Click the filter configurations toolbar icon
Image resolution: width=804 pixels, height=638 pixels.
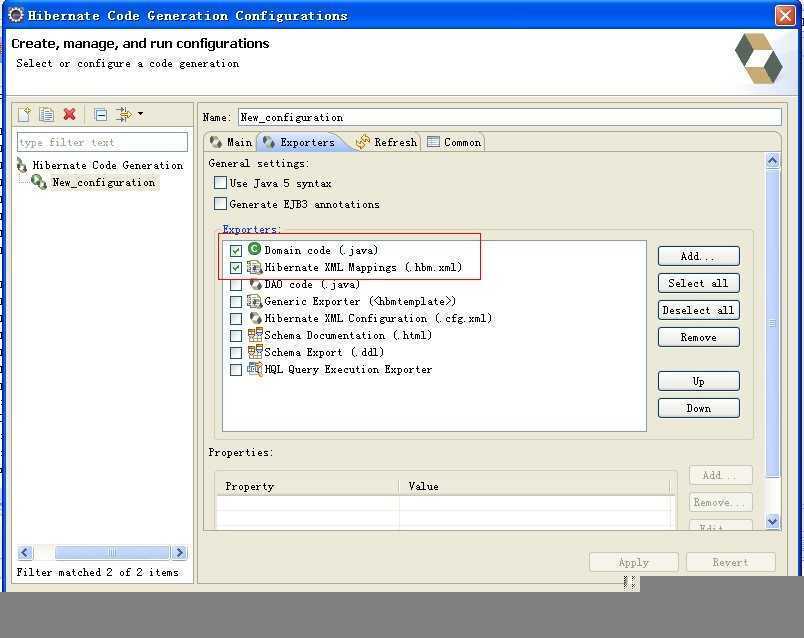[x=124, y=114]
